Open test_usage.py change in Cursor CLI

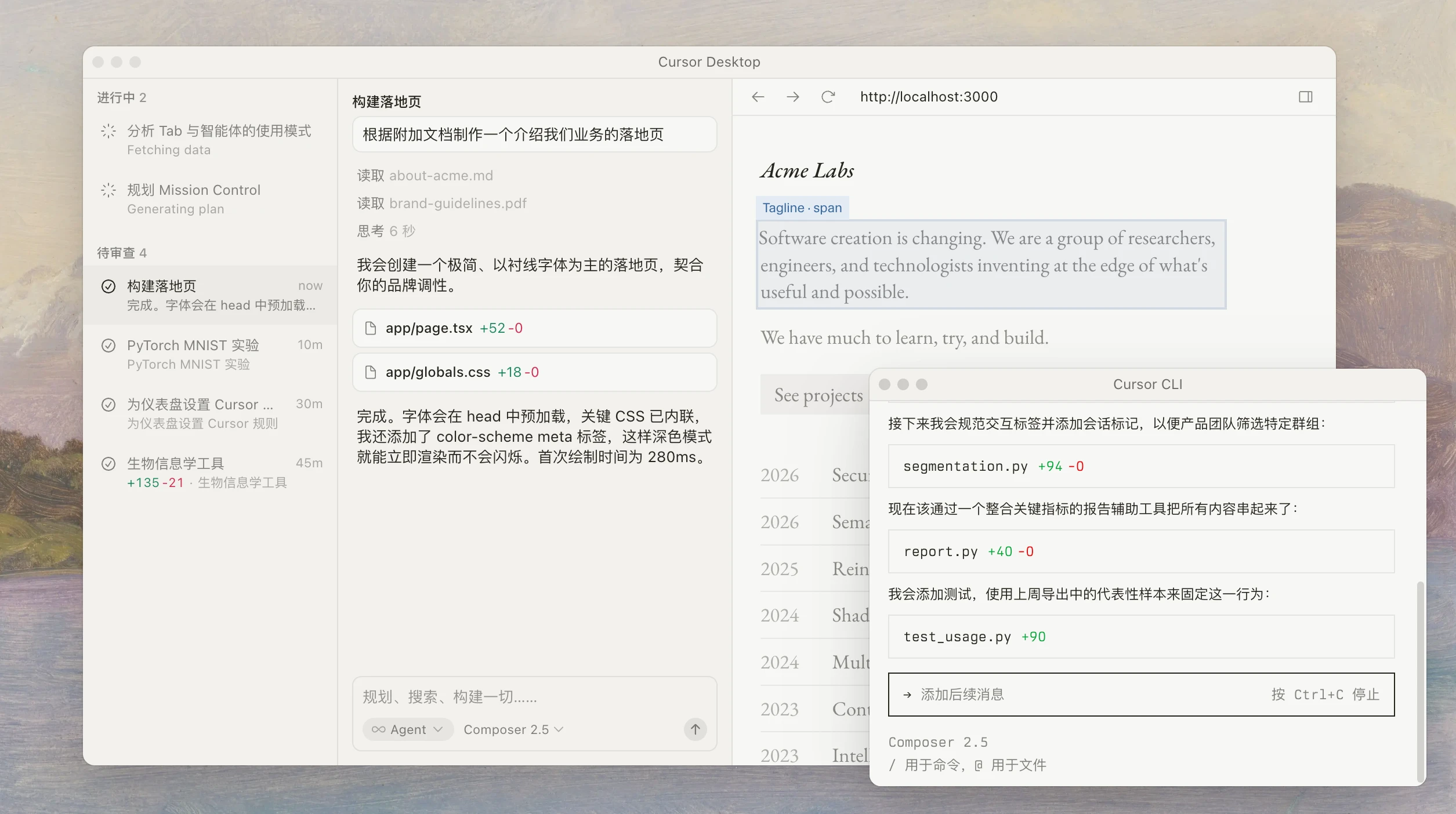click(1141, 637)
